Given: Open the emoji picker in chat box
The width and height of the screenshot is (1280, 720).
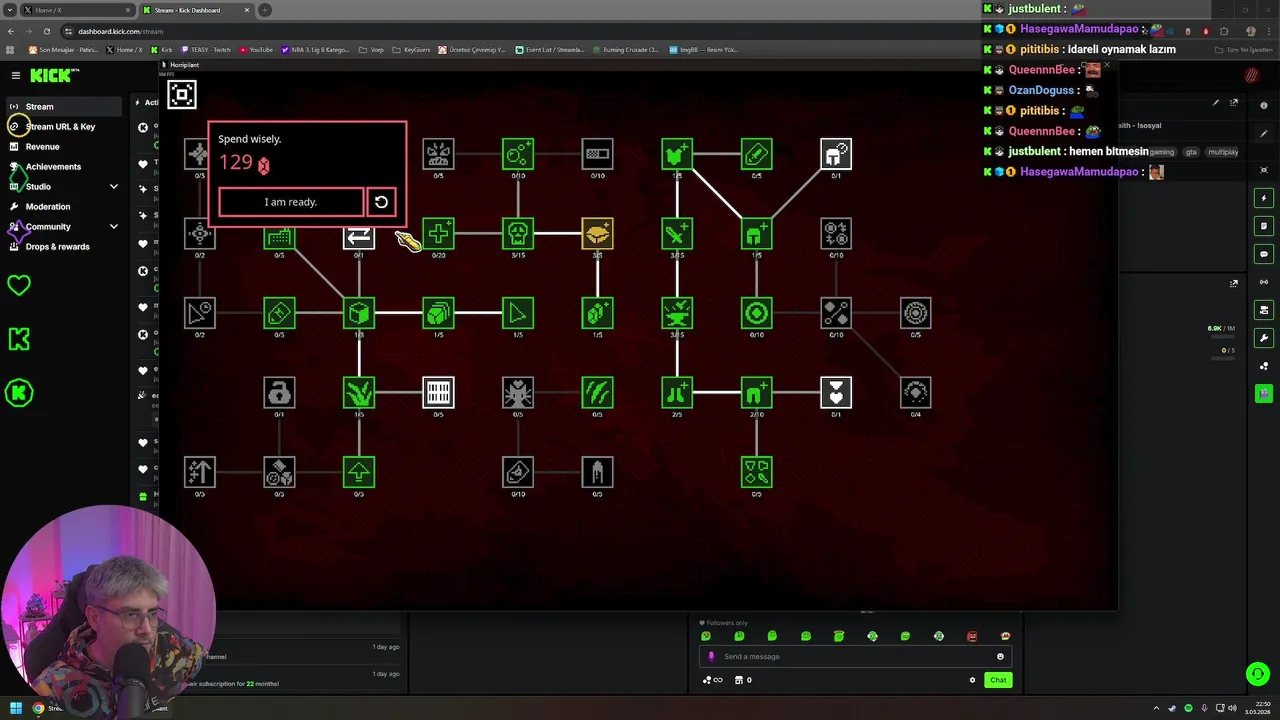Looking at the screenshot, I should (x=1000, y=657).
